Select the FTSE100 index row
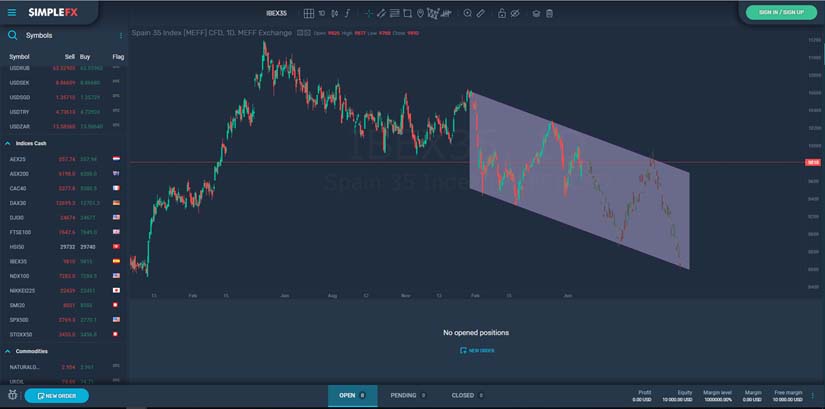This screenshot has height=409, width=825. tap(63, 232)
